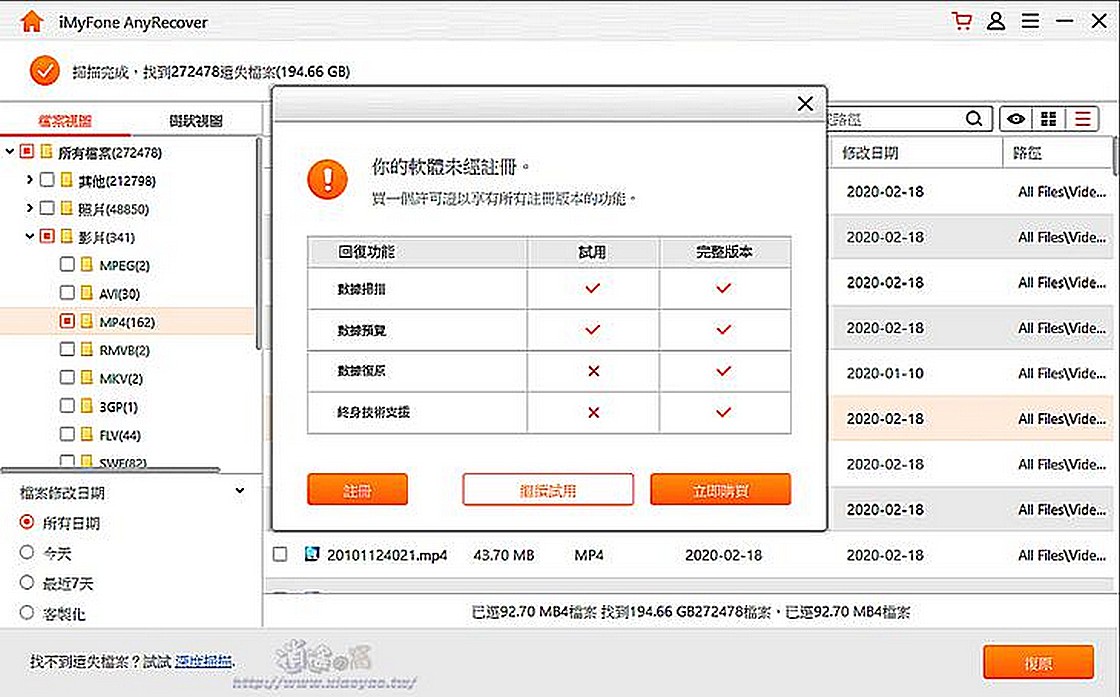Screen dimensions: 1120x697
Task: Open the hamburger menu icon
Action: click(x=1030, y=21)
